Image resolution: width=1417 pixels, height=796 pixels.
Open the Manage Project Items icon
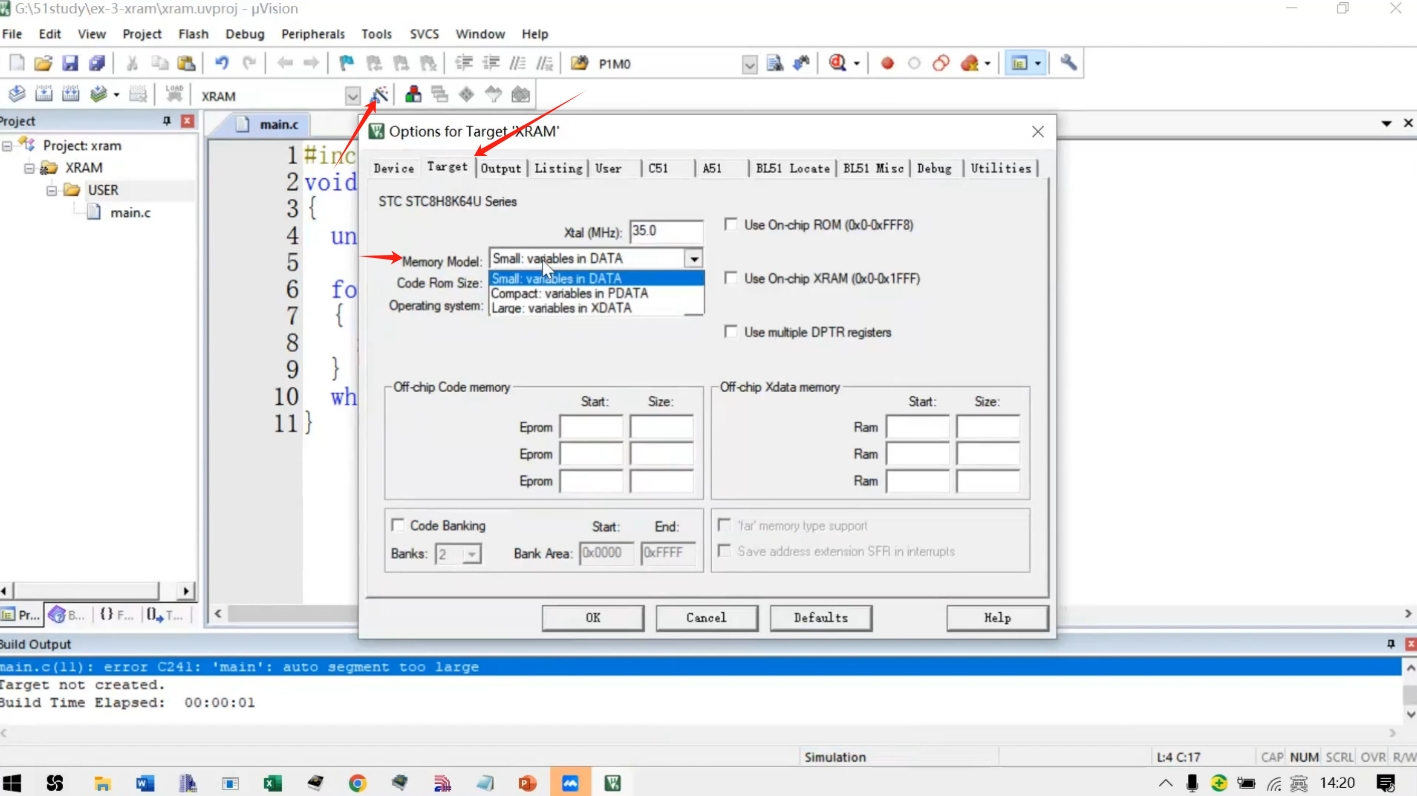point(413,95)
